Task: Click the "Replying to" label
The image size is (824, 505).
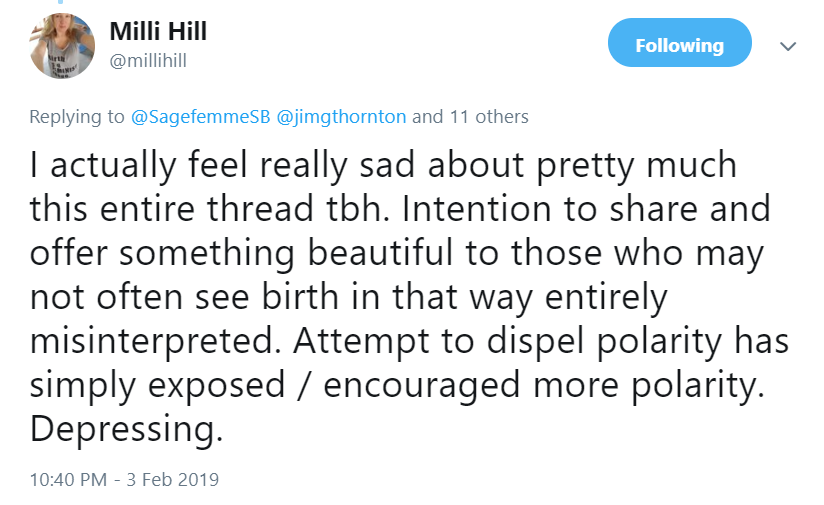Action: tap(77, 117)
